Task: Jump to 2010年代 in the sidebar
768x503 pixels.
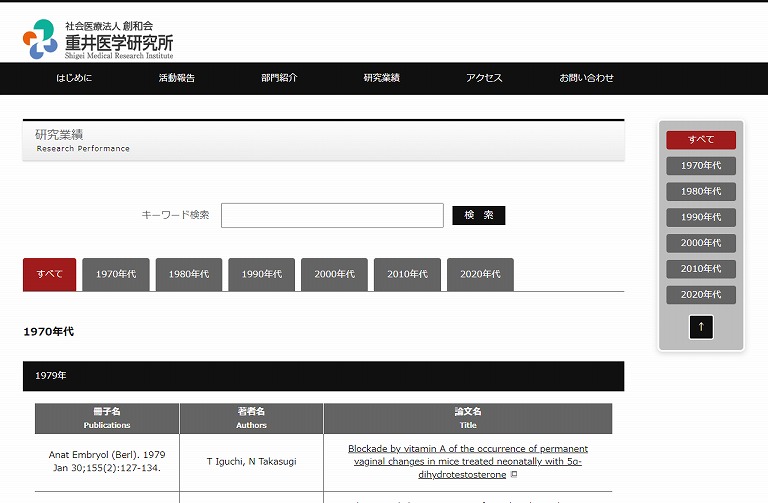Action: point(701,269)
